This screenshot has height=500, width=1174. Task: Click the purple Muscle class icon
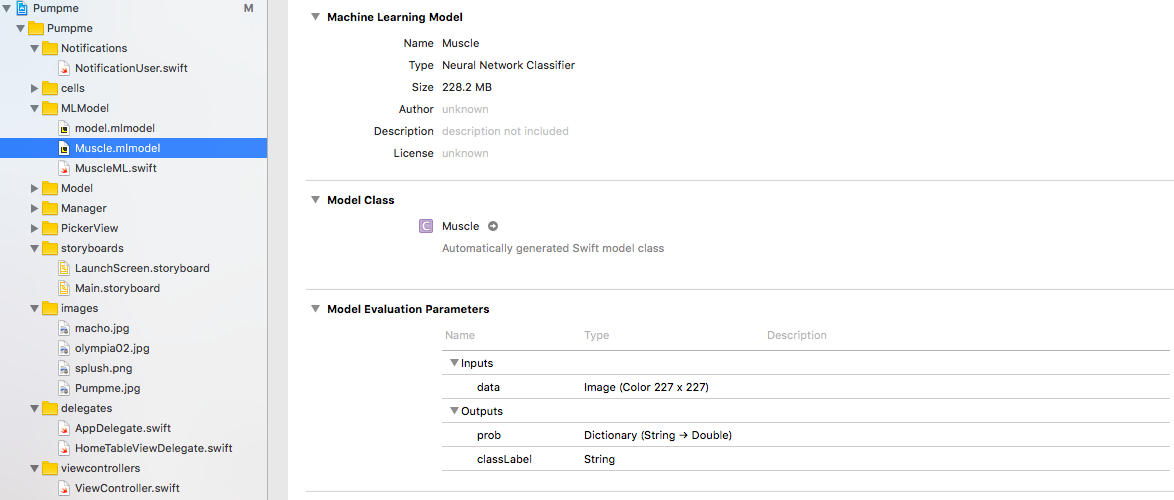click(426, 226)
